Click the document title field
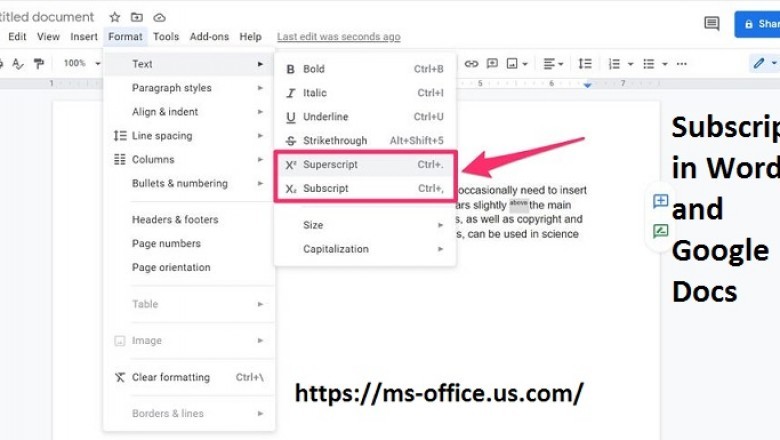This screenshot has width=780, height=440. tap(47, 17)
